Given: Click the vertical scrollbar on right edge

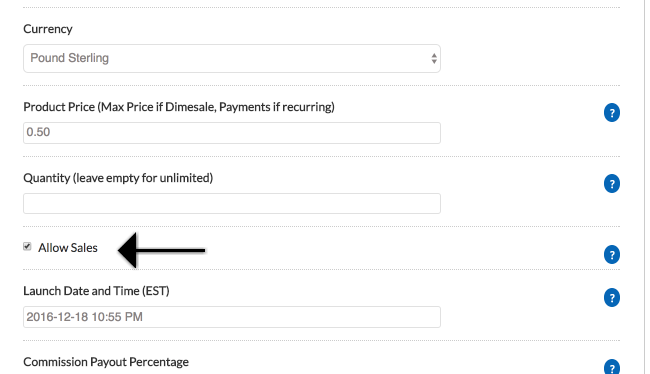Looking at the screenshot, I should click(647, 187).
